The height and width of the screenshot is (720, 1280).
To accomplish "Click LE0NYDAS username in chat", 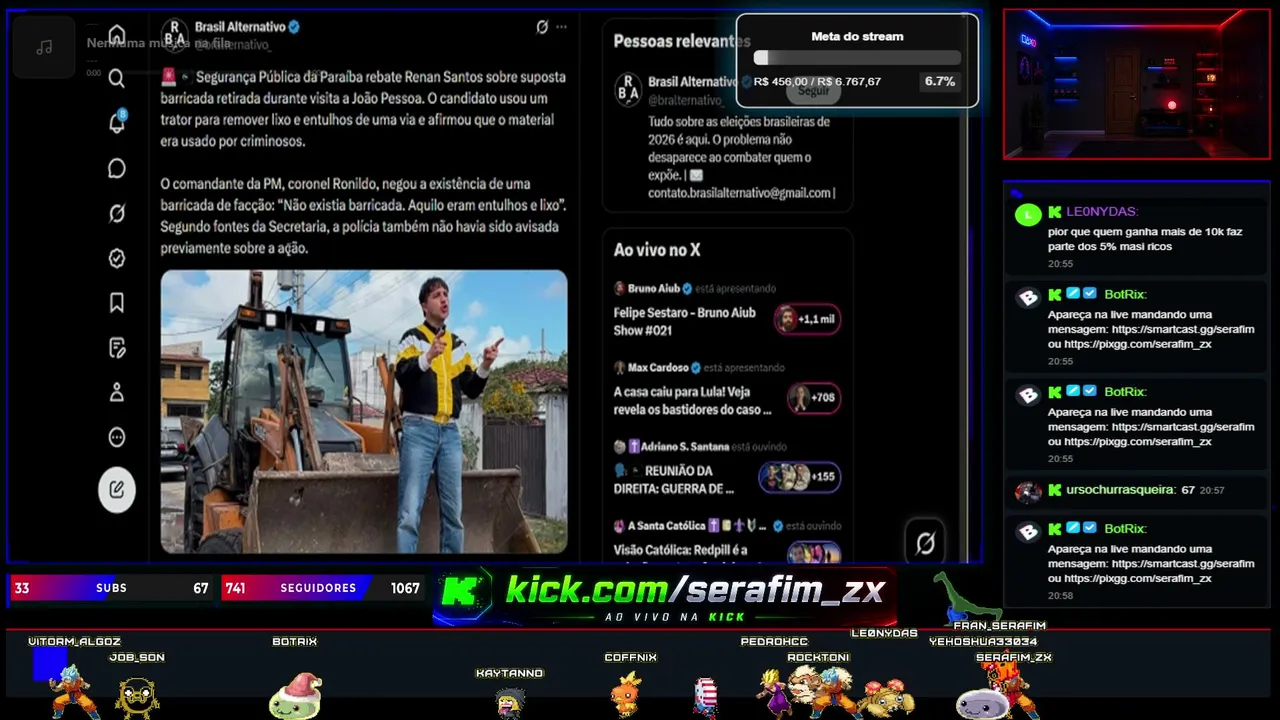I will [x=1102, y=212].
